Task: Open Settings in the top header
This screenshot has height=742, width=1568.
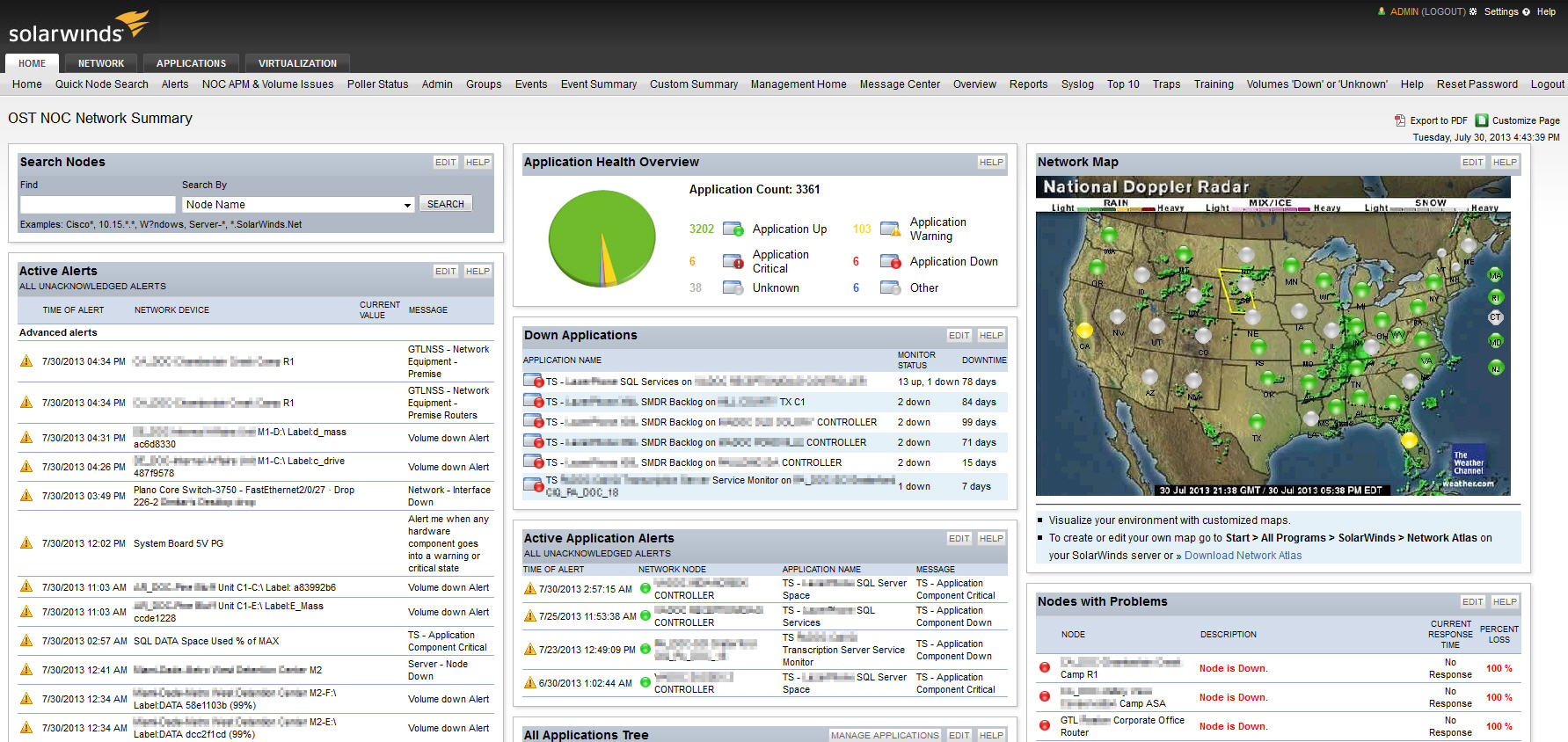Action: pyautogui.click(x=1501, y=11)
